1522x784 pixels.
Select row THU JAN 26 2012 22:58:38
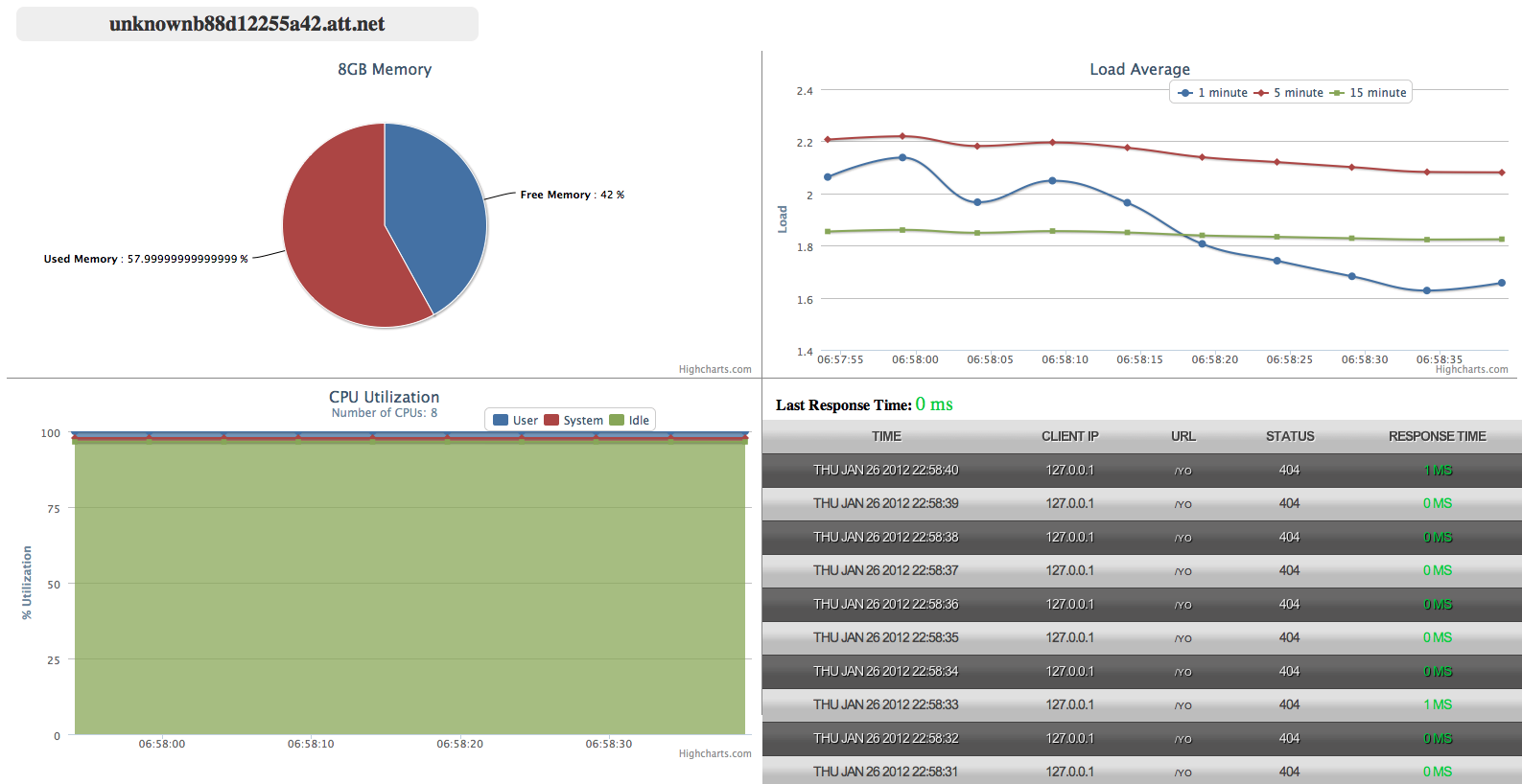coord(1142,537)
